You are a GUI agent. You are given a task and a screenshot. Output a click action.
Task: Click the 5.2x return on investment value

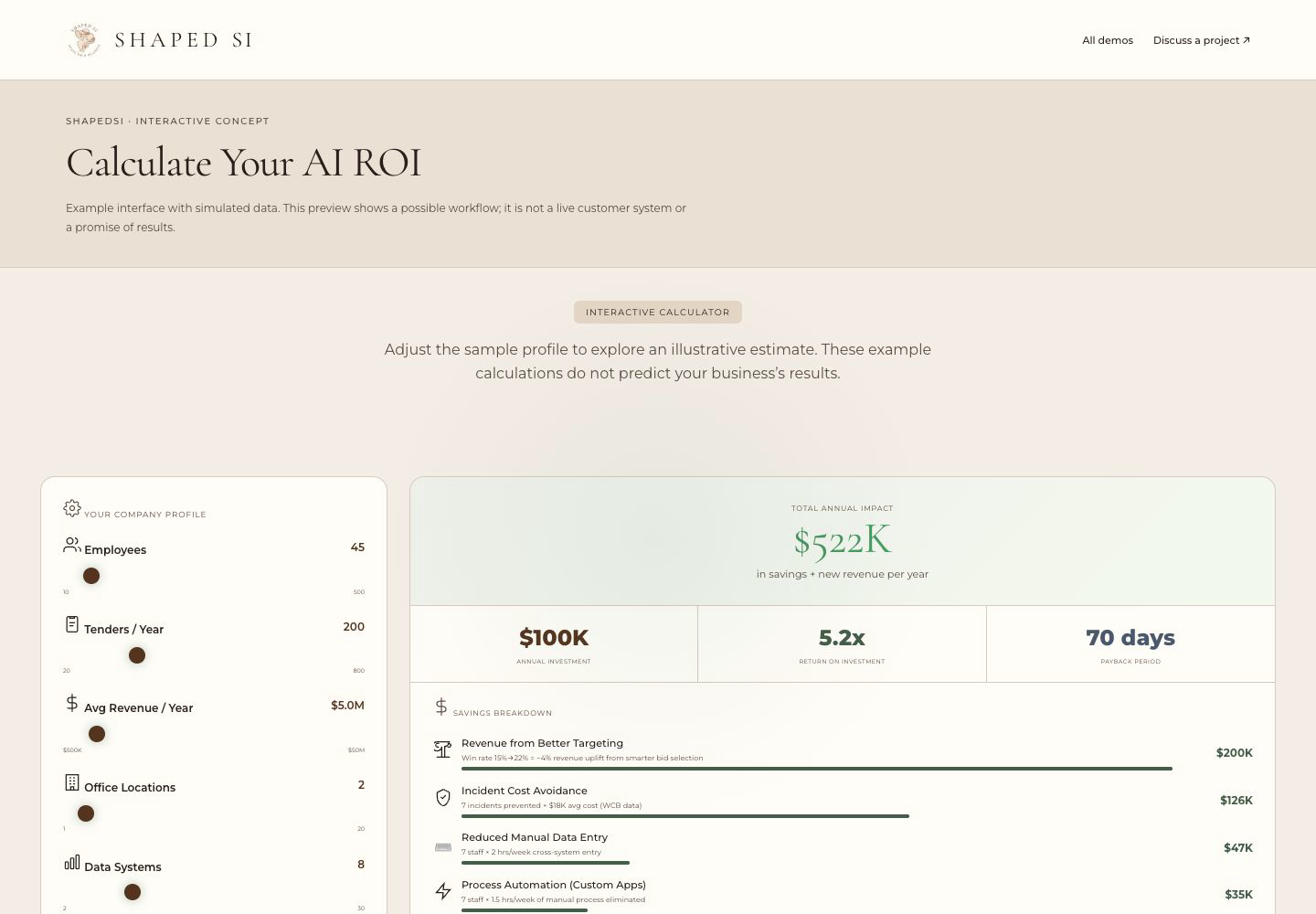pyautogui.click(x=842, y=637)
